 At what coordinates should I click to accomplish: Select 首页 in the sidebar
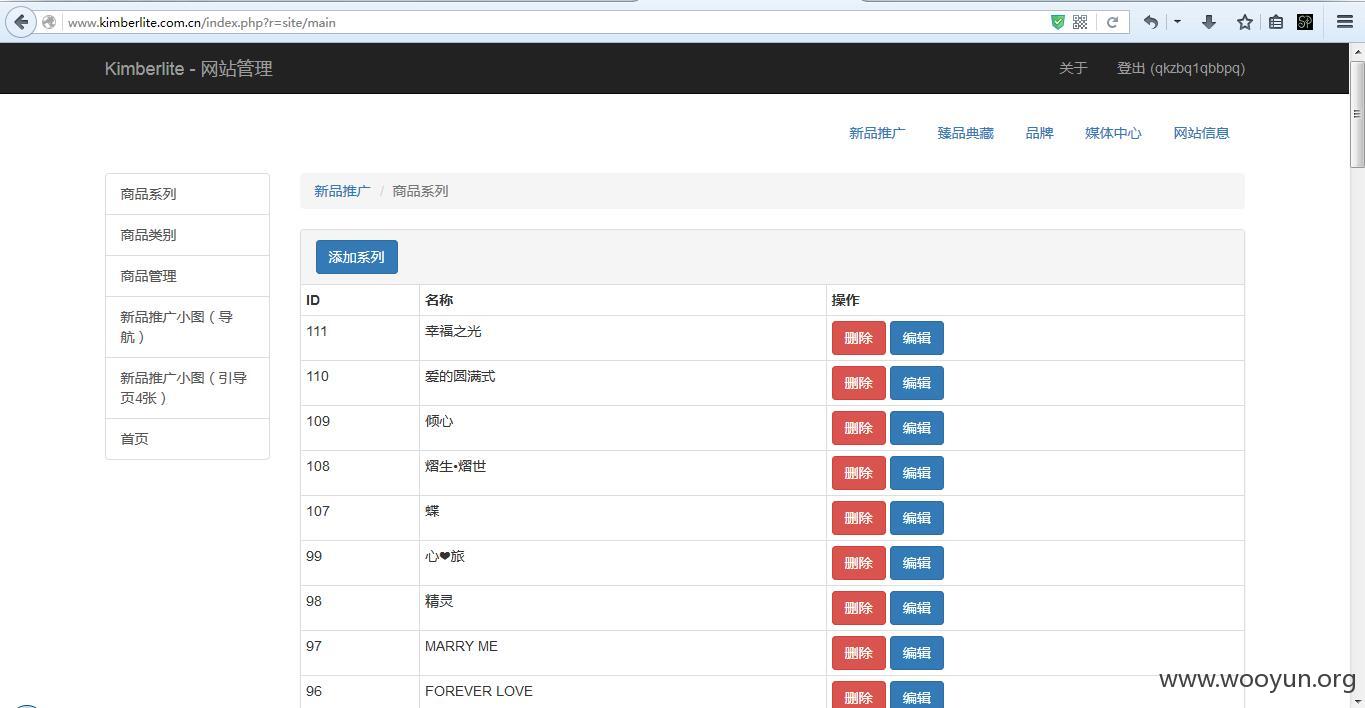coord(187,439)
